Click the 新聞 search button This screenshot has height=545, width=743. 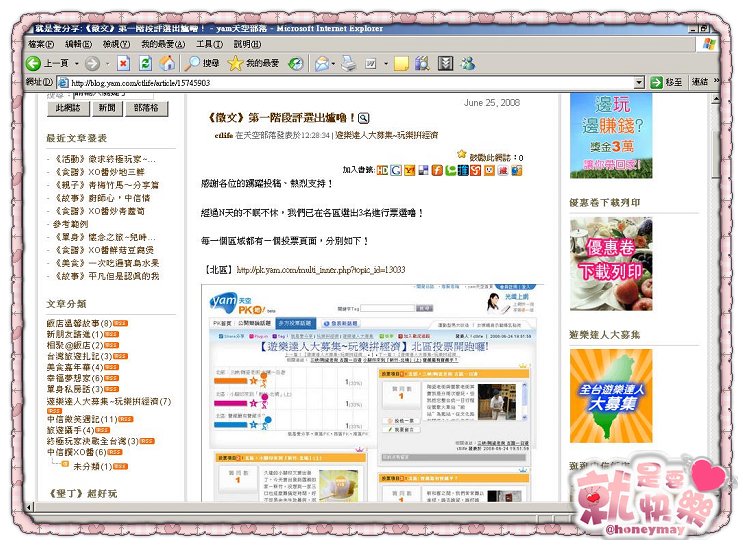pyautogui.click(x=107, y=108)
